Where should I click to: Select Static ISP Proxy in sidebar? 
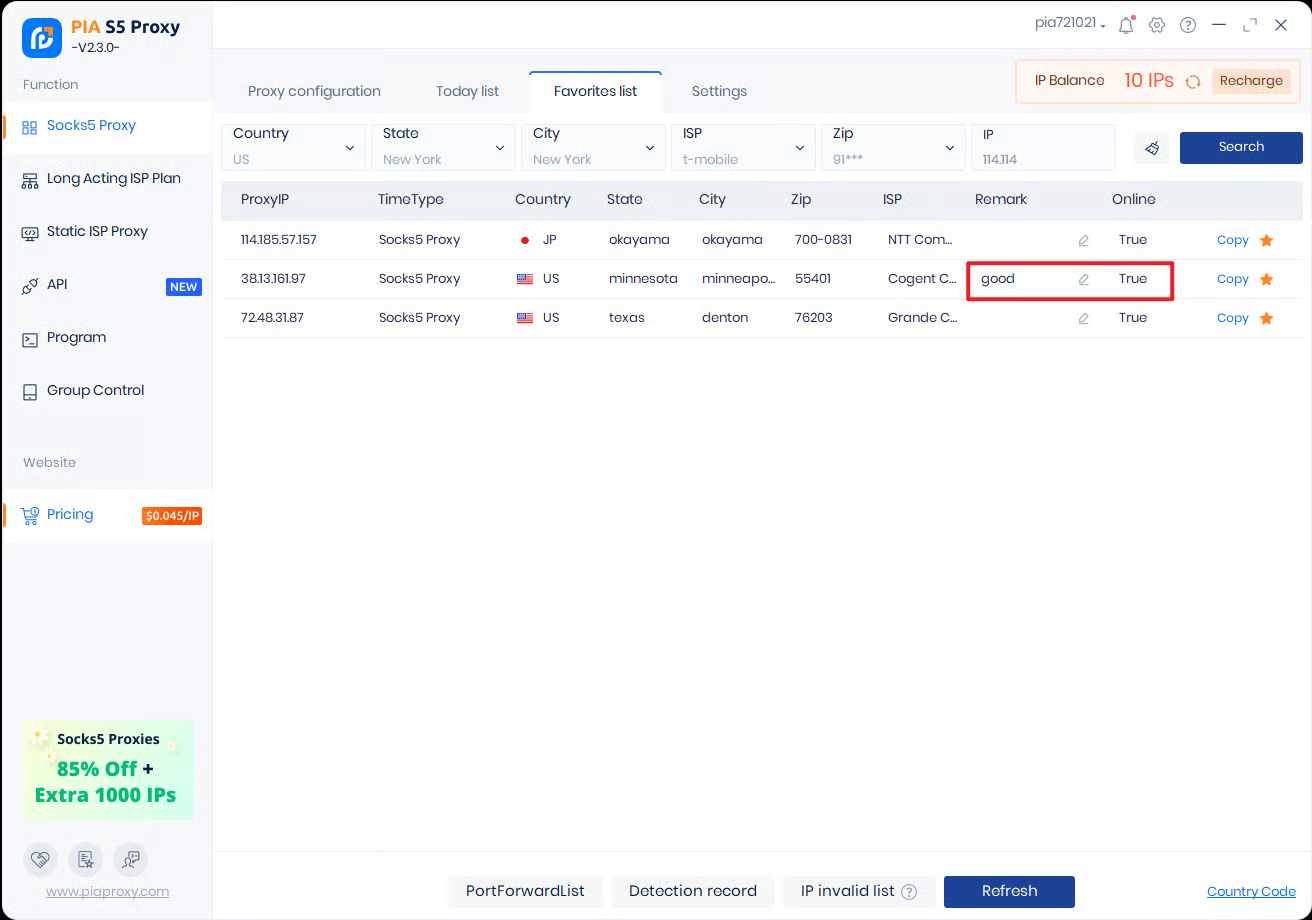pos(97,231)
